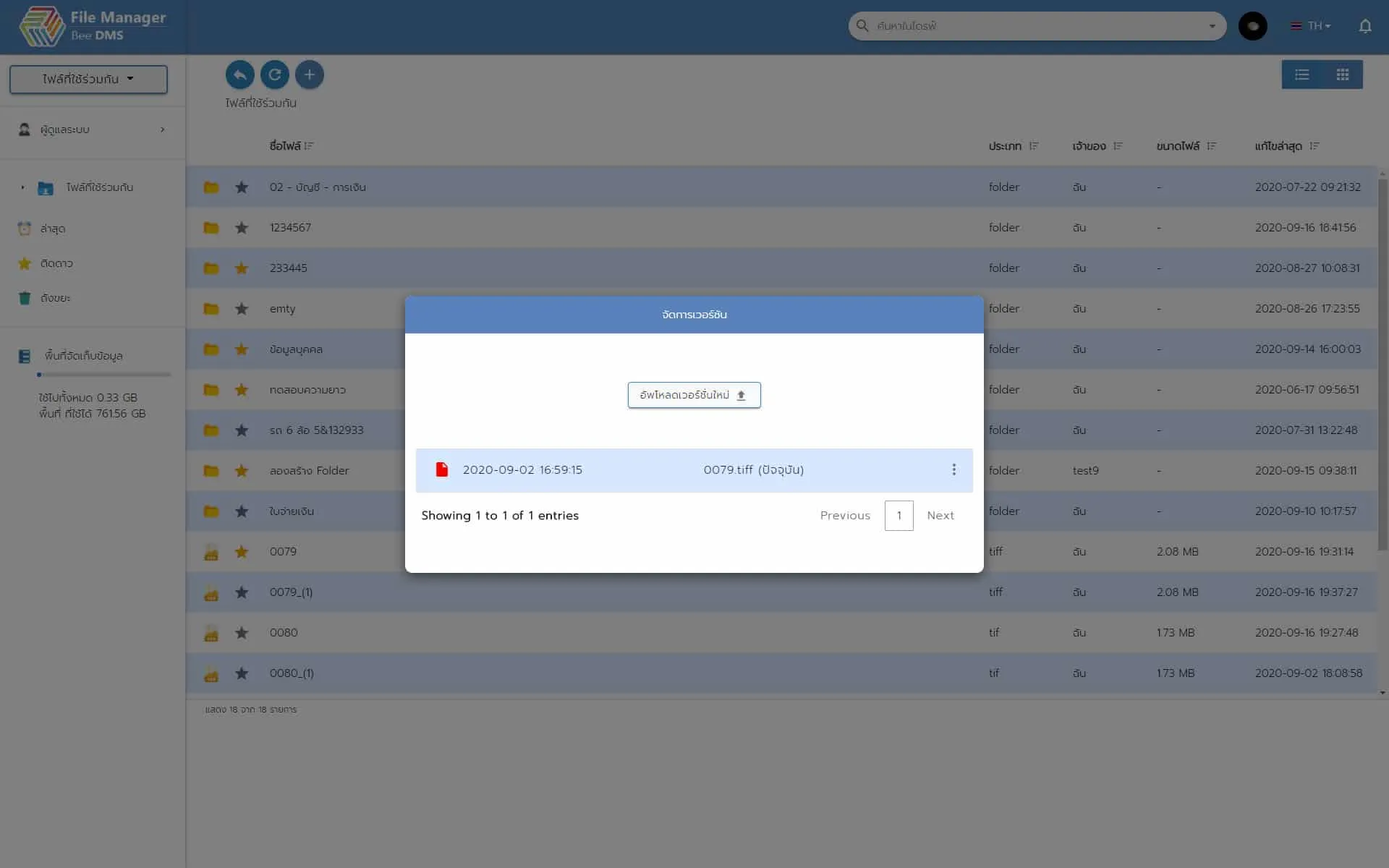Open the ไฟล์ที่ใช้ร่วมกัน dropdown button
The height and width of the screenshot is (868, 1389).
[x=88, y=79]
